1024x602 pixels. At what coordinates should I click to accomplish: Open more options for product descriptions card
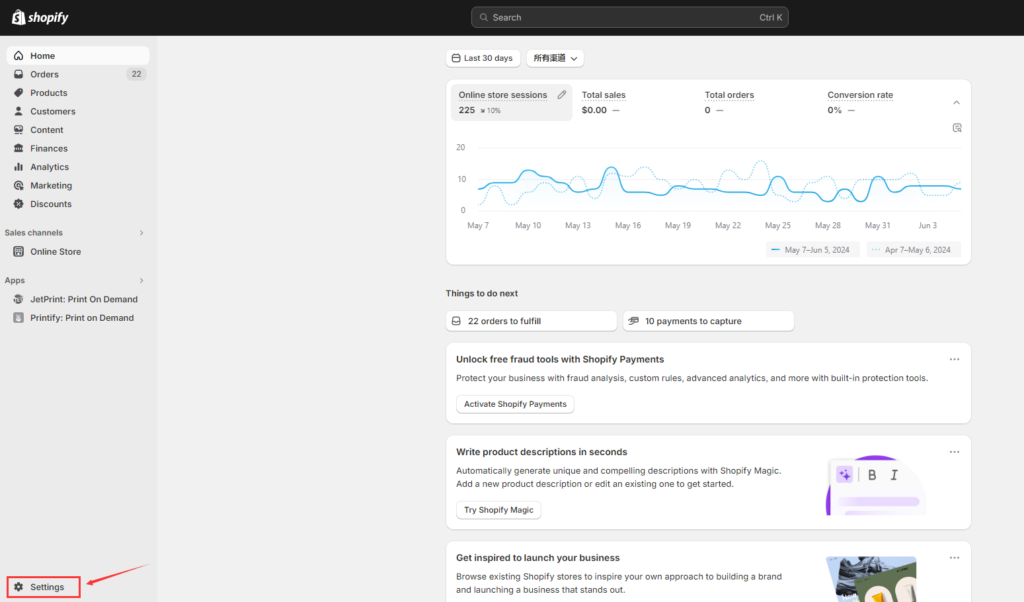click(954, 452)
